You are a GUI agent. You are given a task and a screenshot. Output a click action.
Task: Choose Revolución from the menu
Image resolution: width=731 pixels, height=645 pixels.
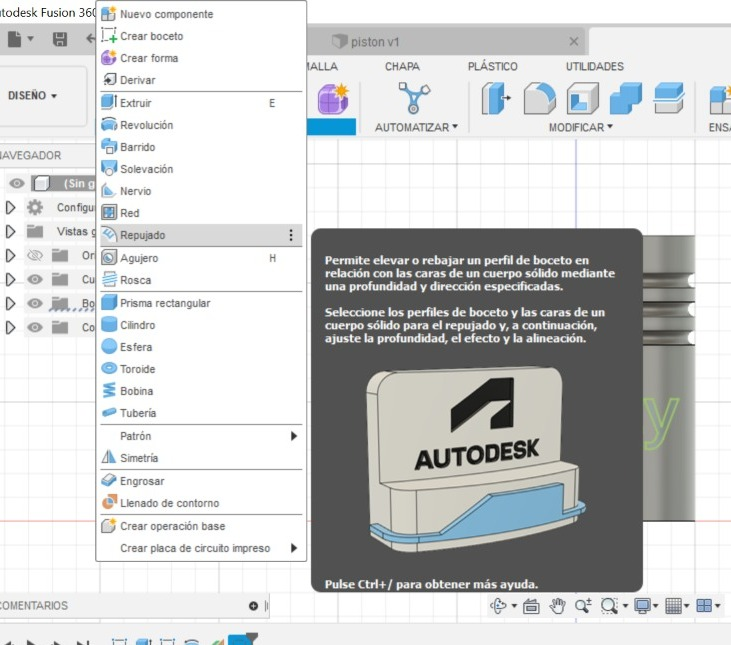(201, 125)
